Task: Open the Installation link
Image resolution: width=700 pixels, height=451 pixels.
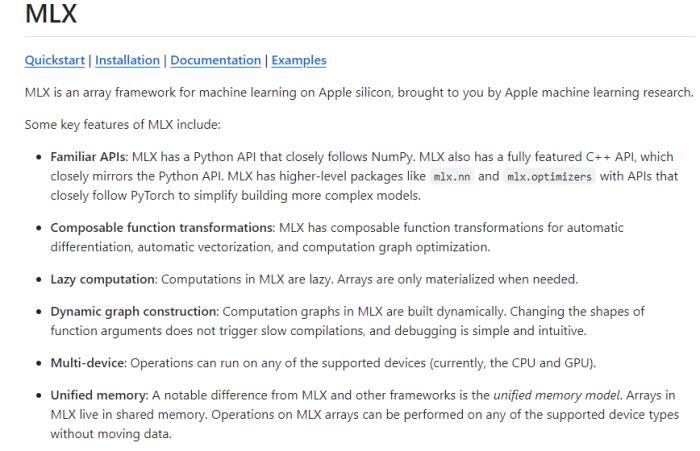Action: [127, 60]
